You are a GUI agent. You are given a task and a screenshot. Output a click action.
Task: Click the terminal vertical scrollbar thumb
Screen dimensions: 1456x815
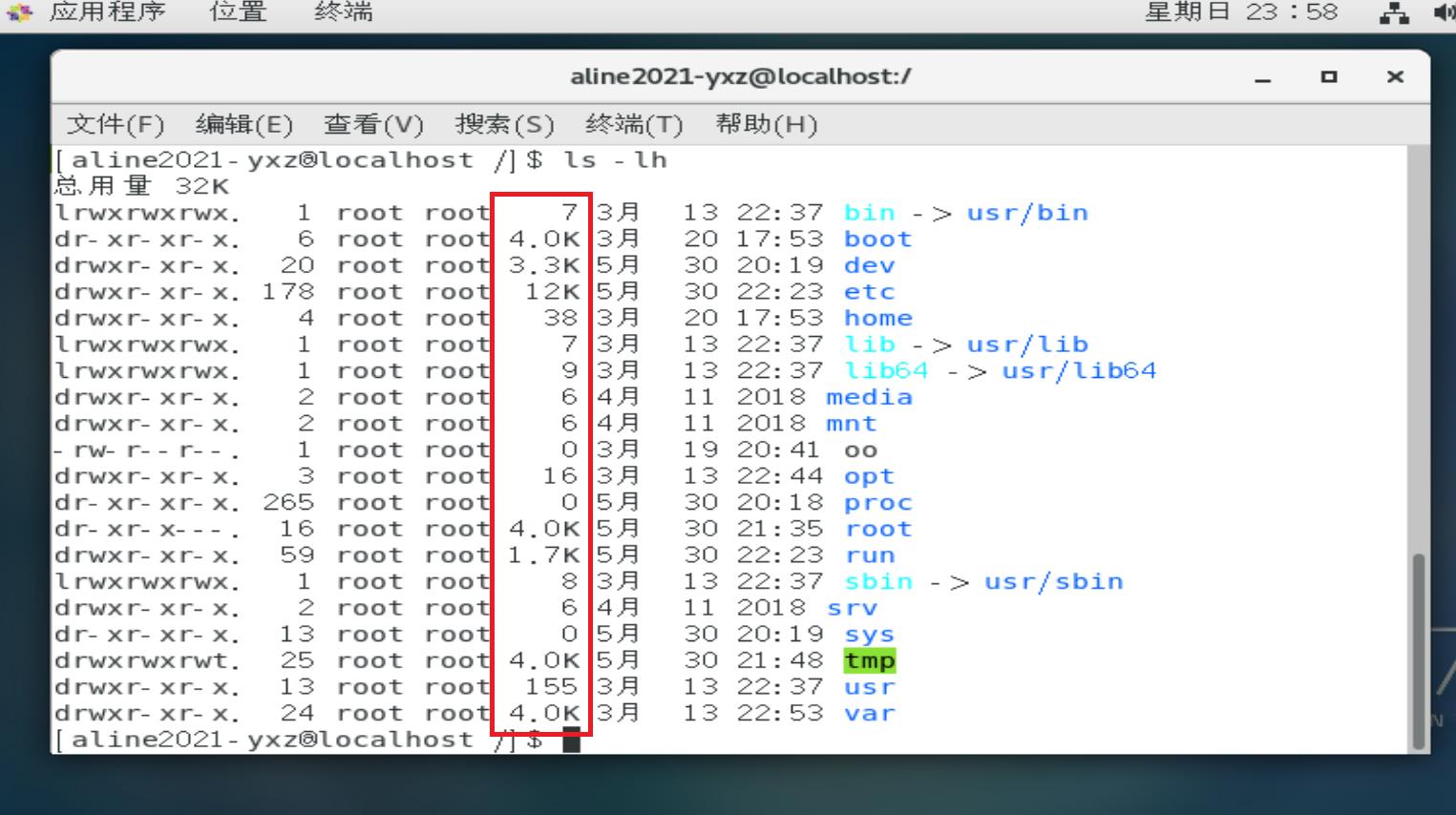click(x=1419, y=650)
